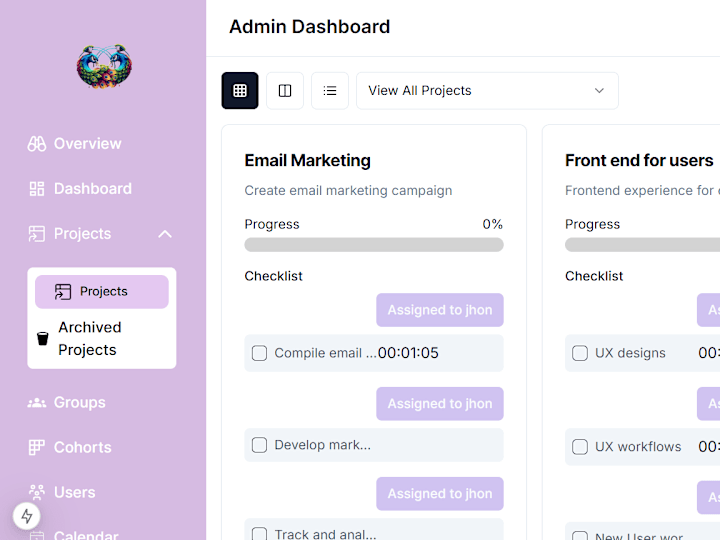This screenshot has width=720, height=540.
Task: Click Assigned to jhon above Compile email
Action: (440, 310)
